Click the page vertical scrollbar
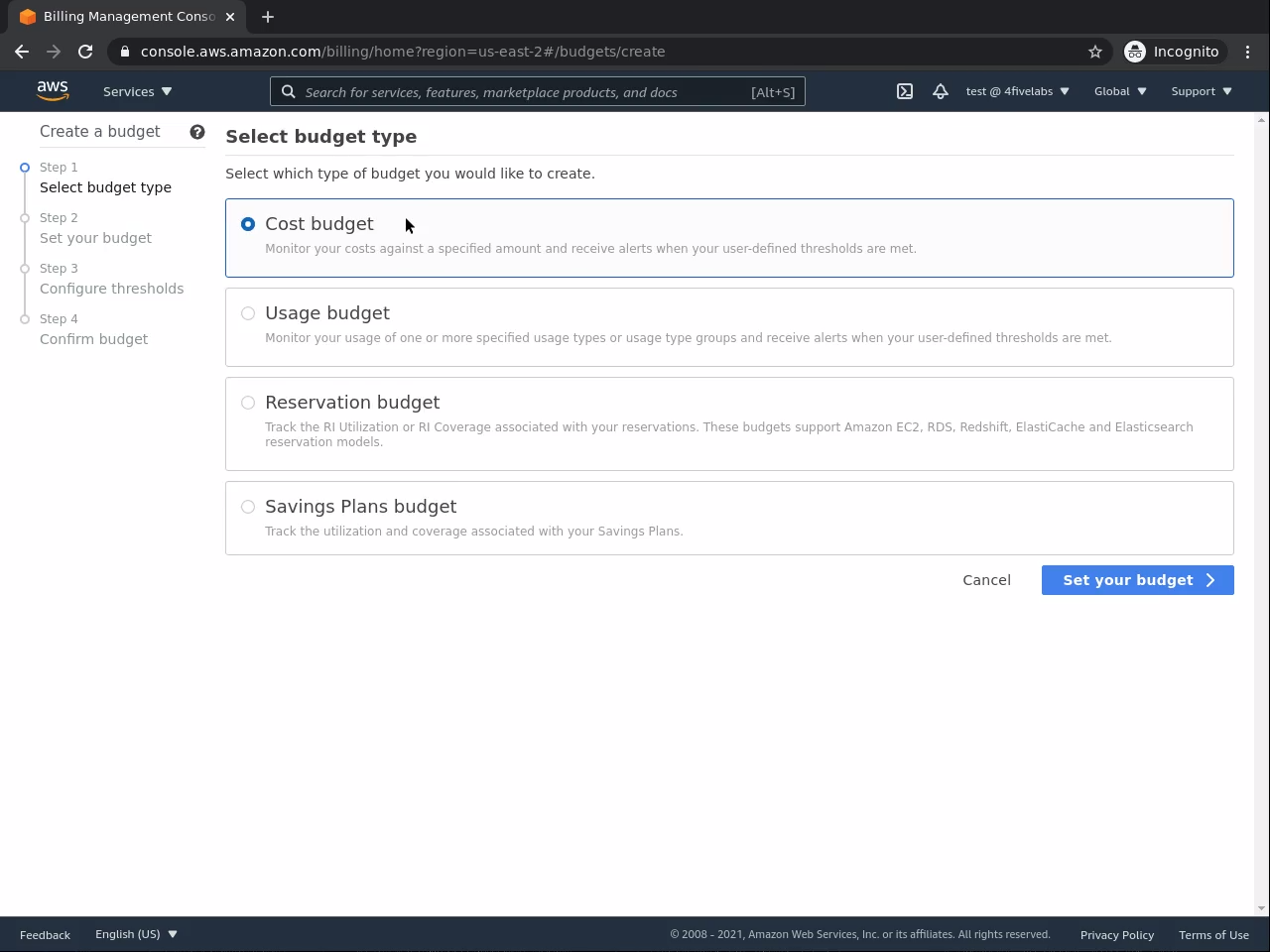 point(1262,514)
